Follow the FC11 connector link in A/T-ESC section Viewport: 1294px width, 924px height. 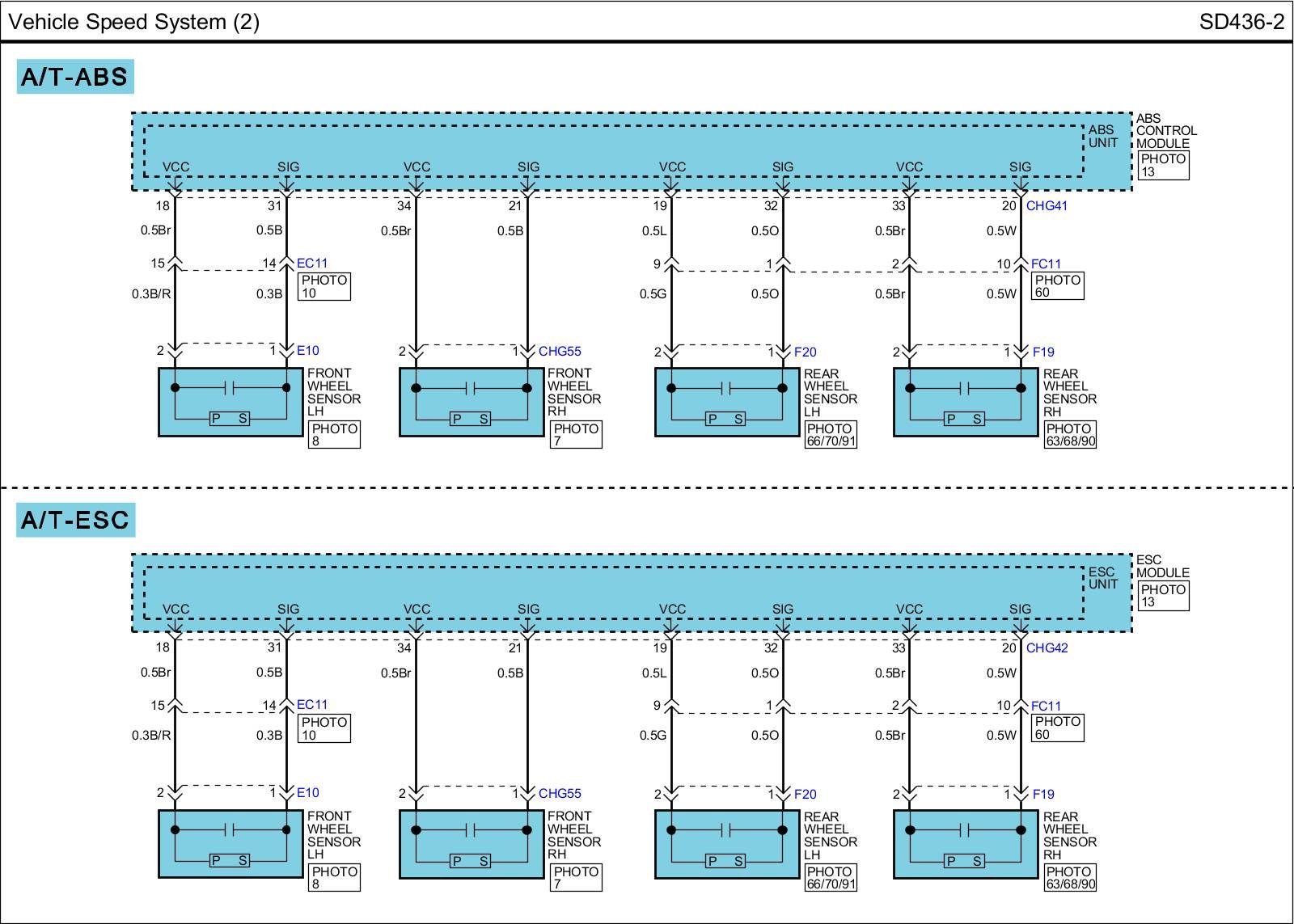1046,706
